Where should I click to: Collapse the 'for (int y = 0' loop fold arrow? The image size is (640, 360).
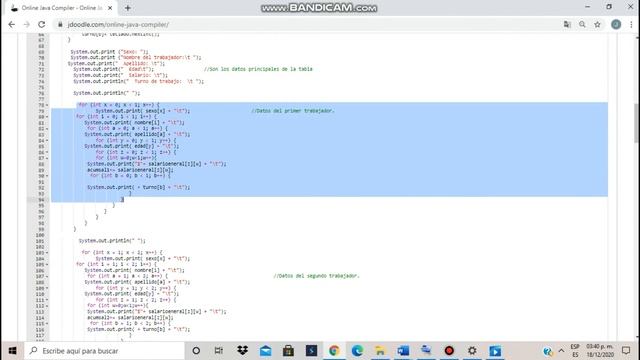[47, 140]
